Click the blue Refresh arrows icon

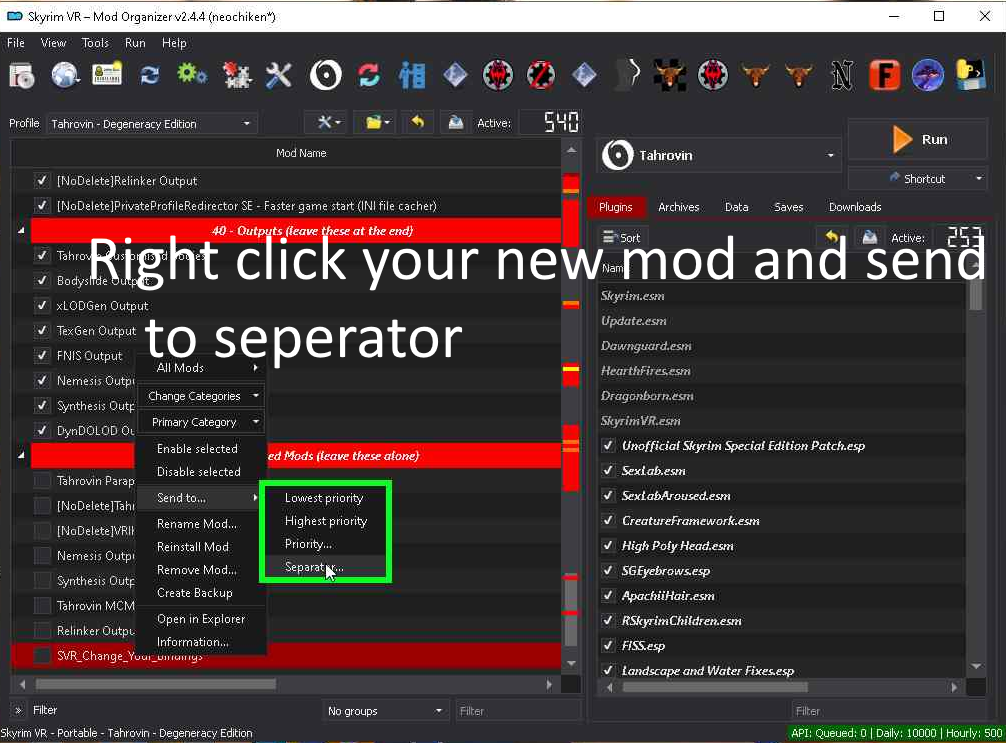[150, 75]
